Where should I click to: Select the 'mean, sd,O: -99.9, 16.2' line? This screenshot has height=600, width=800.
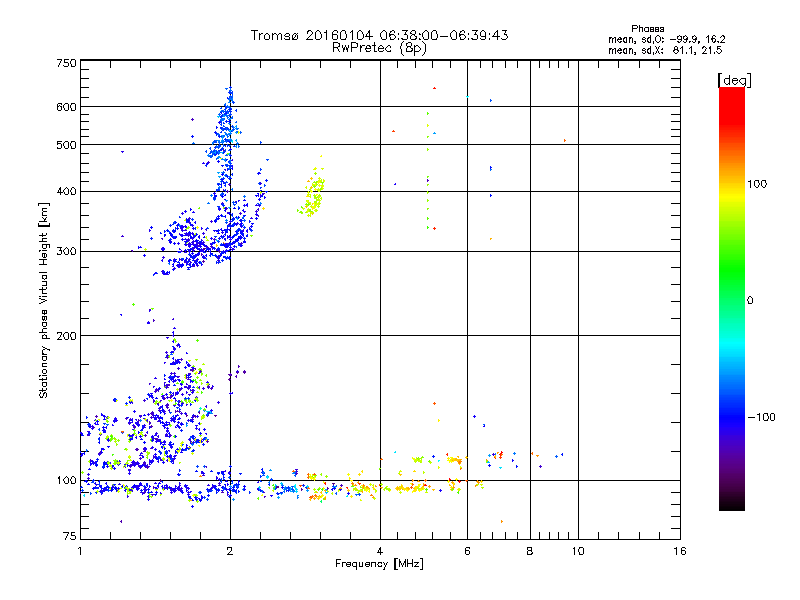[x=666, y=39]
